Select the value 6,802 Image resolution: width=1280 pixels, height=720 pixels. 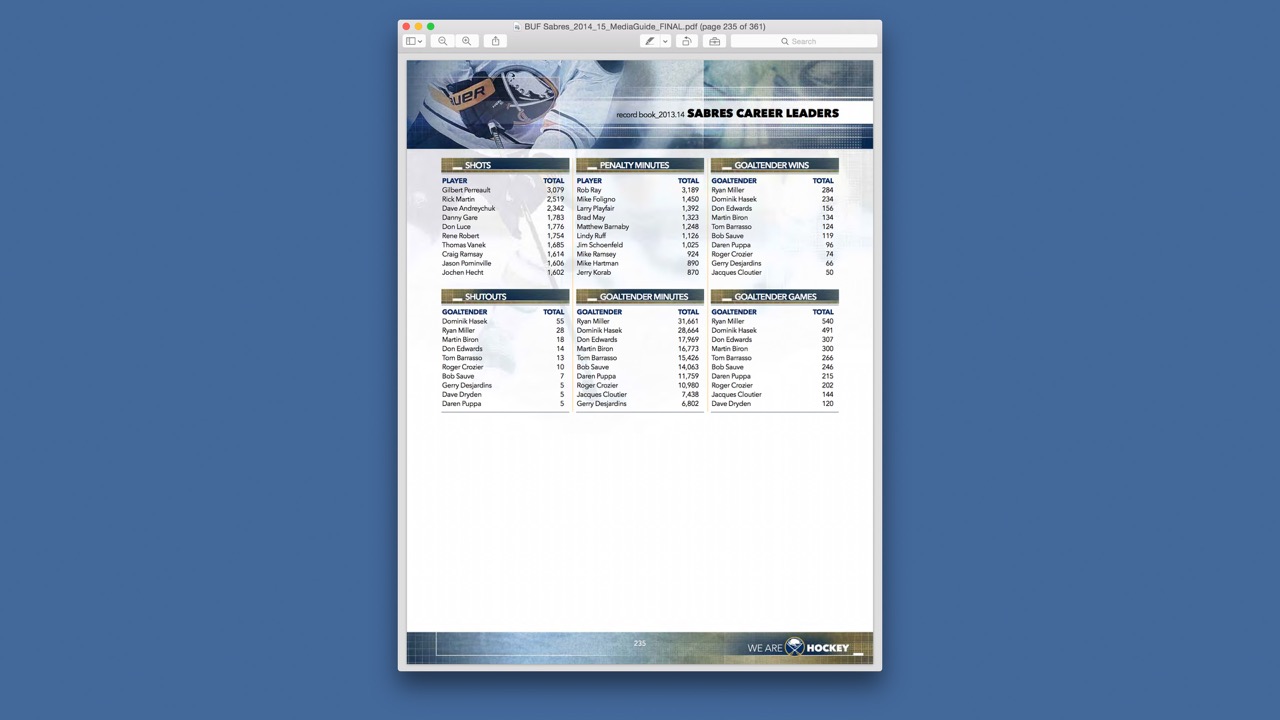[x=690, y=403]
